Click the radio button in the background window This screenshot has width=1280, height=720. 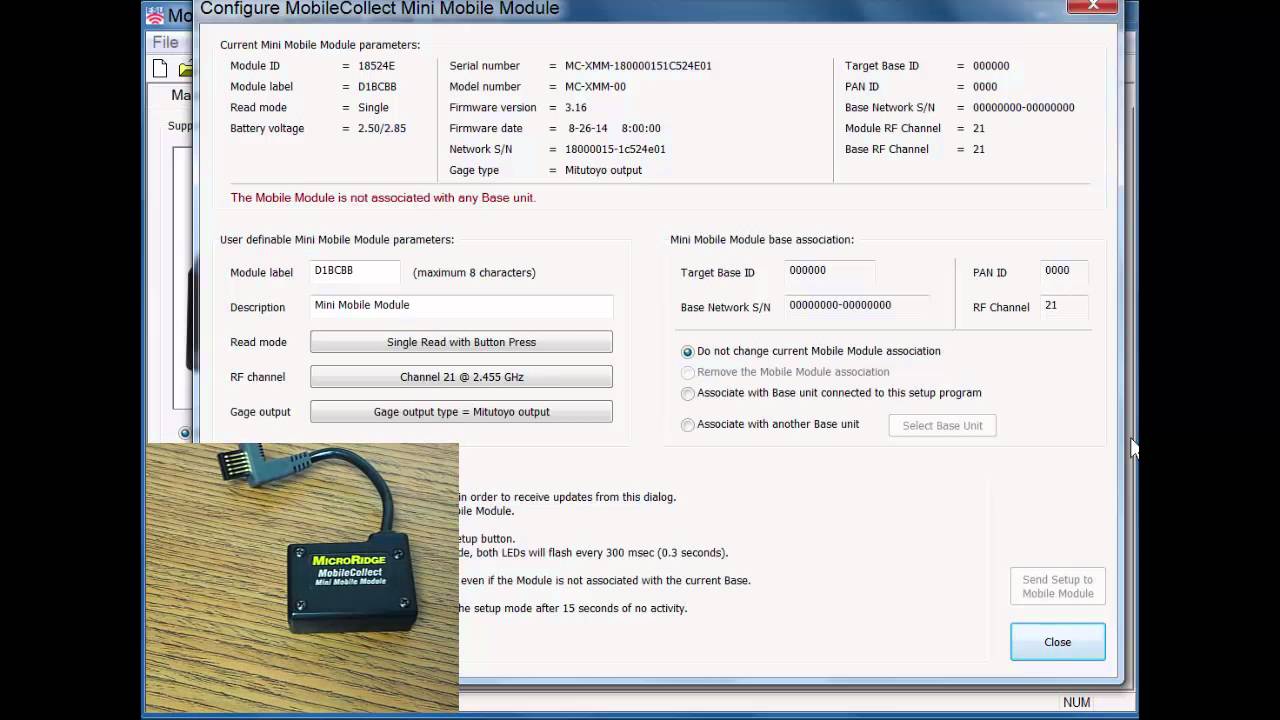[185, 433]
